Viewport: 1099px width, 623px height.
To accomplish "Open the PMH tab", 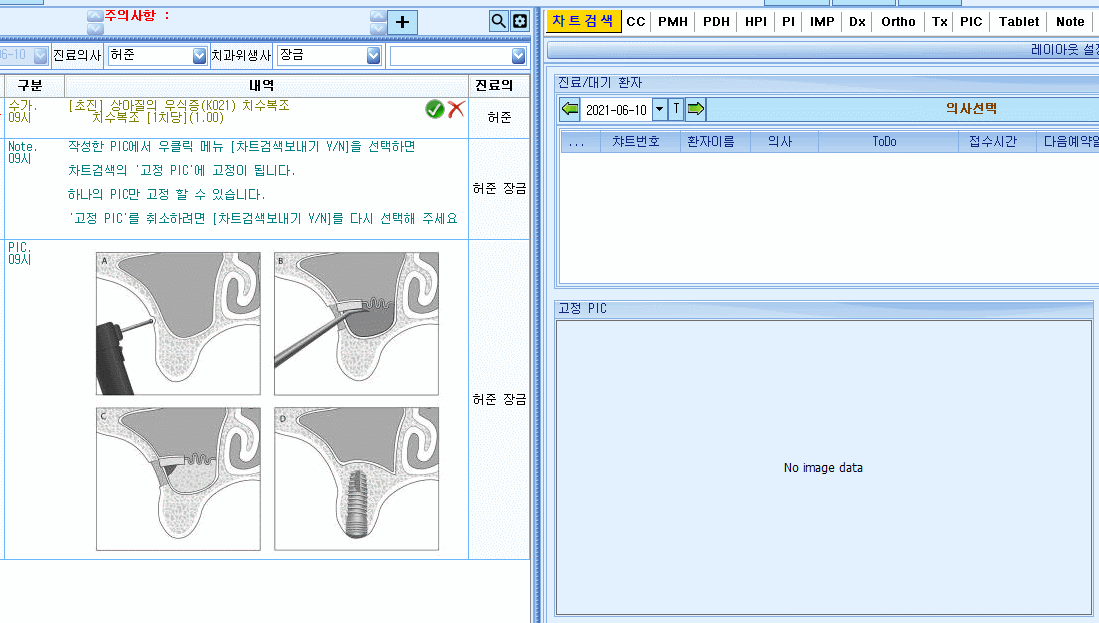I will tap(673, 22).
